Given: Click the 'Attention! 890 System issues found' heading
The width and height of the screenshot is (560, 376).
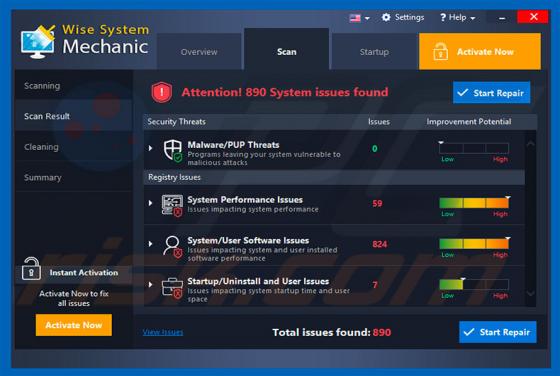Looking at the screenshot, I should click(285, 92).
